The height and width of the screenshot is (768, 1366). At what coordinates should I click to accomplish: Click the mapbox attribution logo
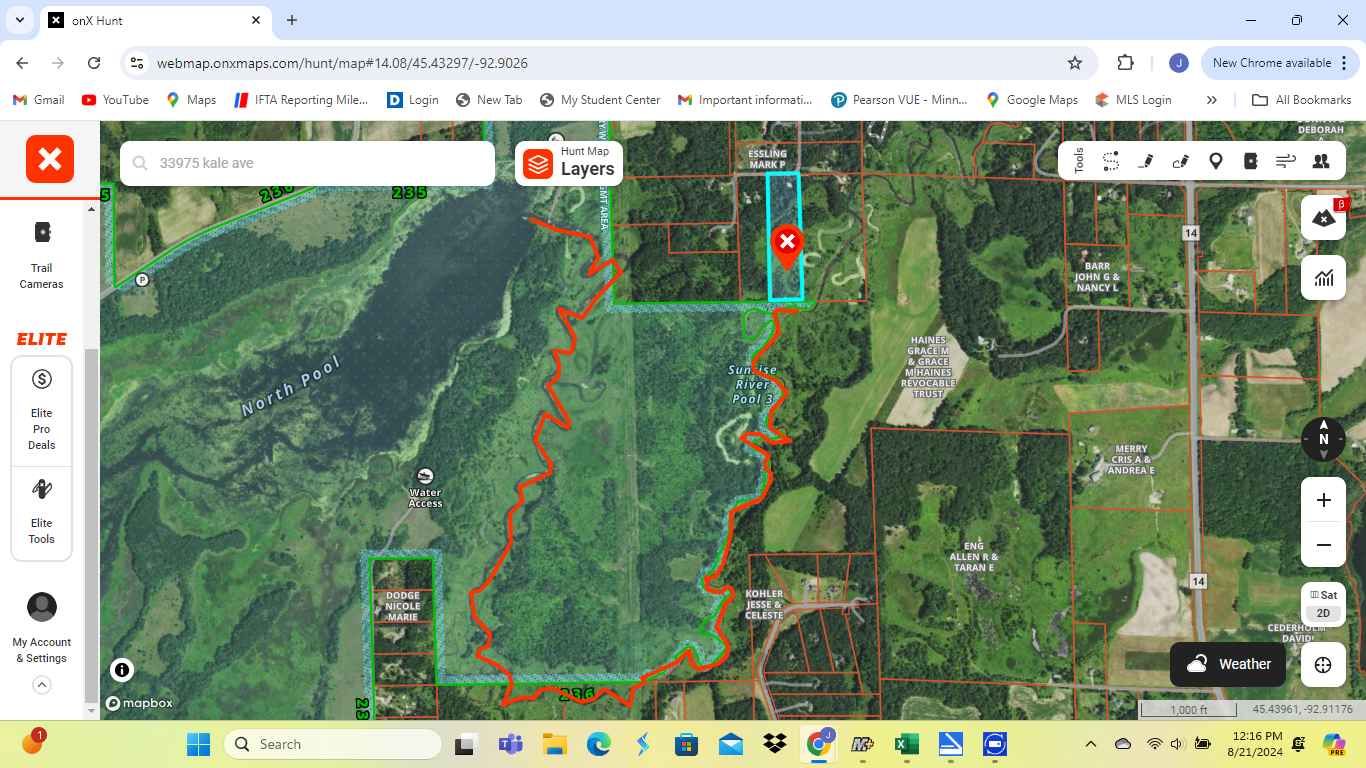tap(139, 703)
